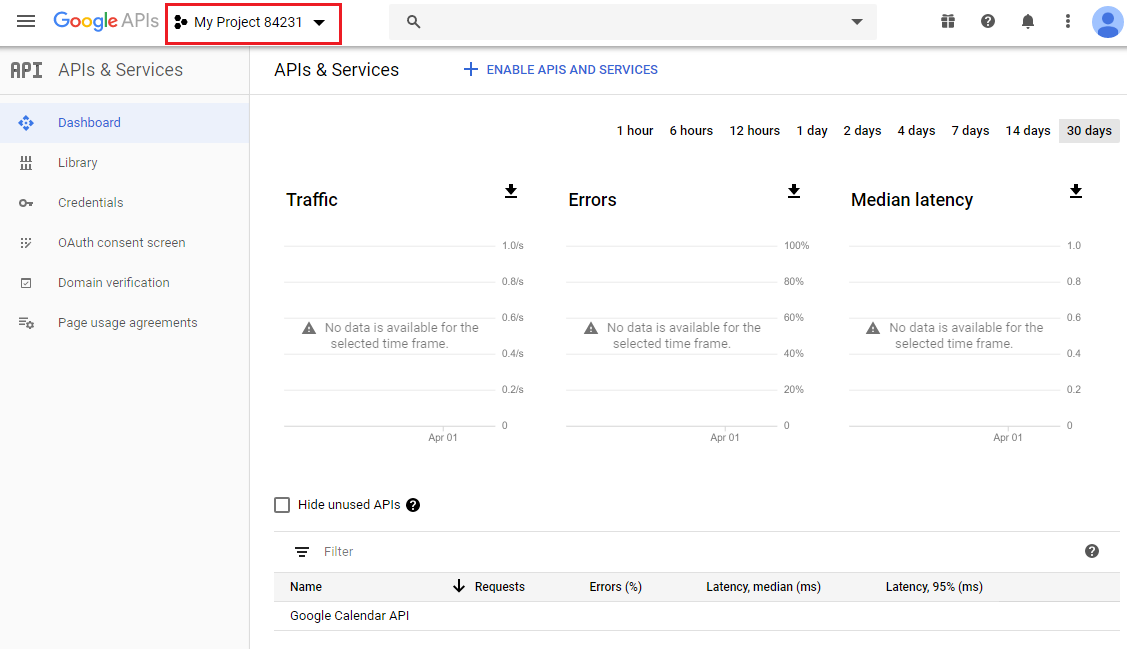Select the 7 days time range
Screen dimensions: 1127x649
(x=970, y=131)
